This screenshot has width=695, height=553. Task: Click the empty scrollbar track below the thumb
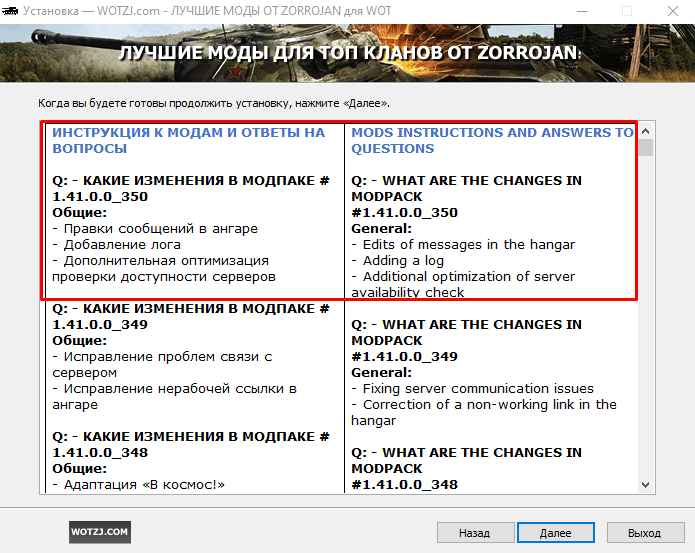tap(646, 320)
